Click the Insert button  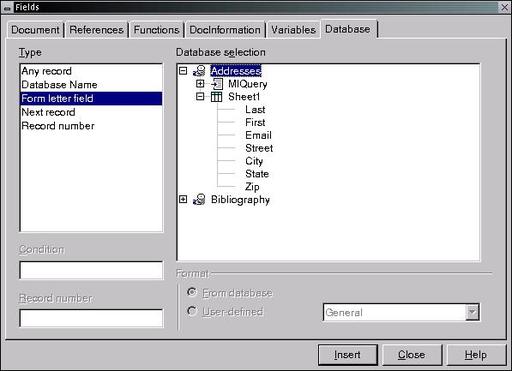coord(348,355)
